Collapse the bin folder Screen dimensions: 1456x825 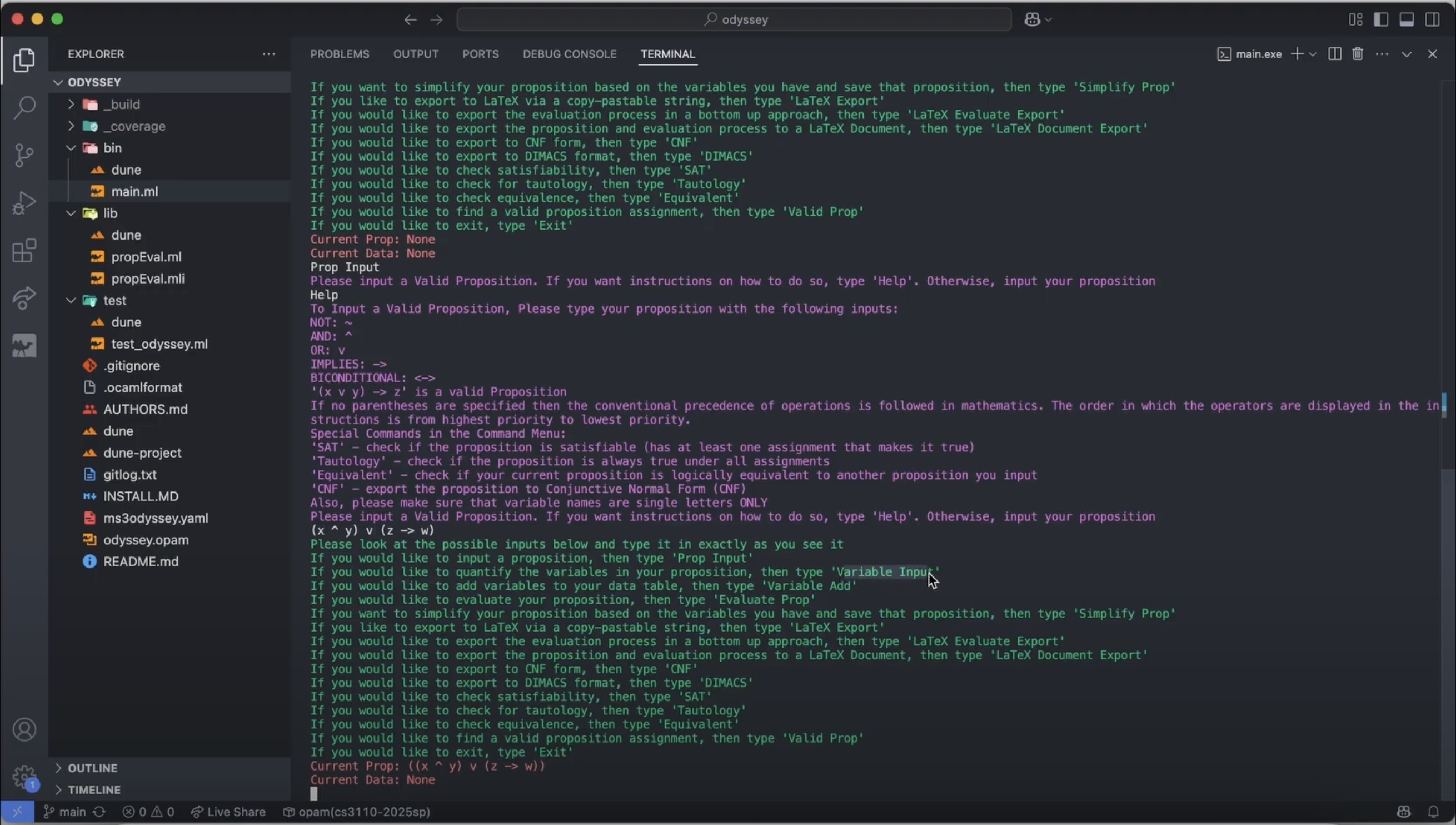pos(71,148)
